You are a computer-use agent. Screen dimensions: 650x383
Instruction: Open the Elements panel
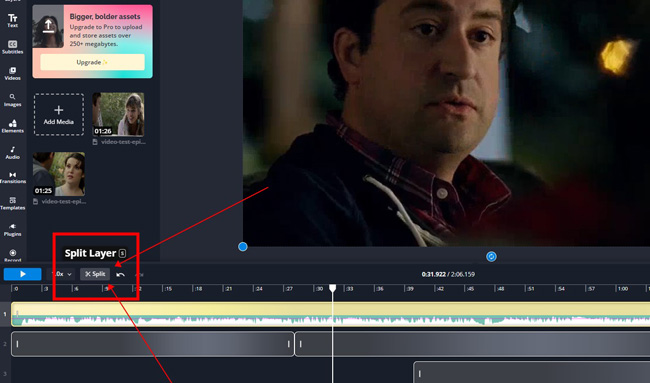12,126
